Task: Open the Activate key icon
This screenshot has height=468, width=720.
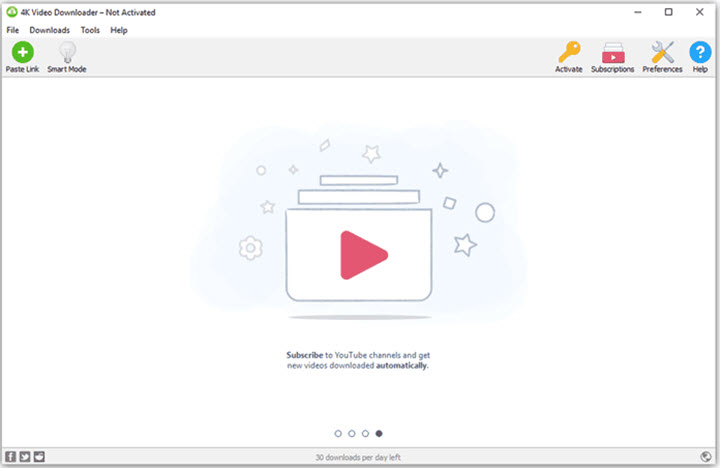Action: pos(569,57)
